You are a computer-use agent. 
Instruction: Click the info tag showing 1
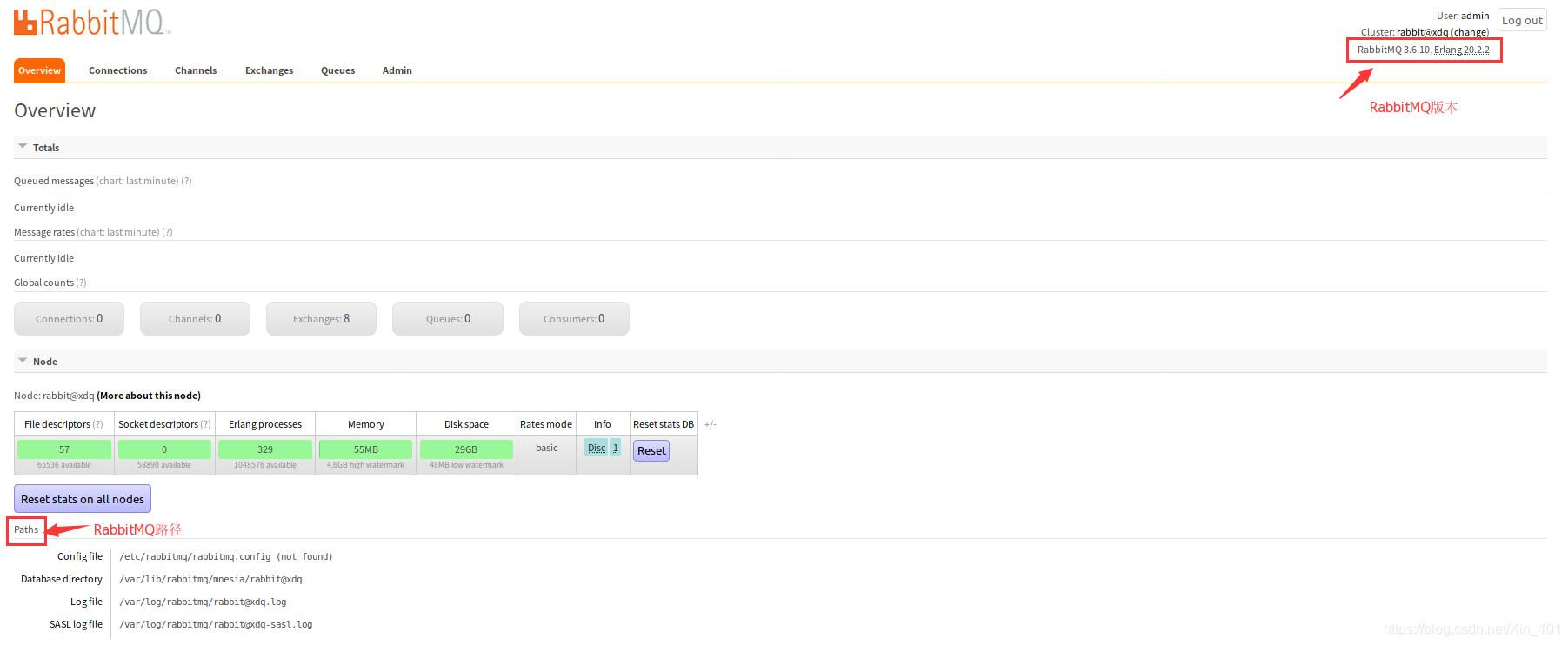(616, 448)
